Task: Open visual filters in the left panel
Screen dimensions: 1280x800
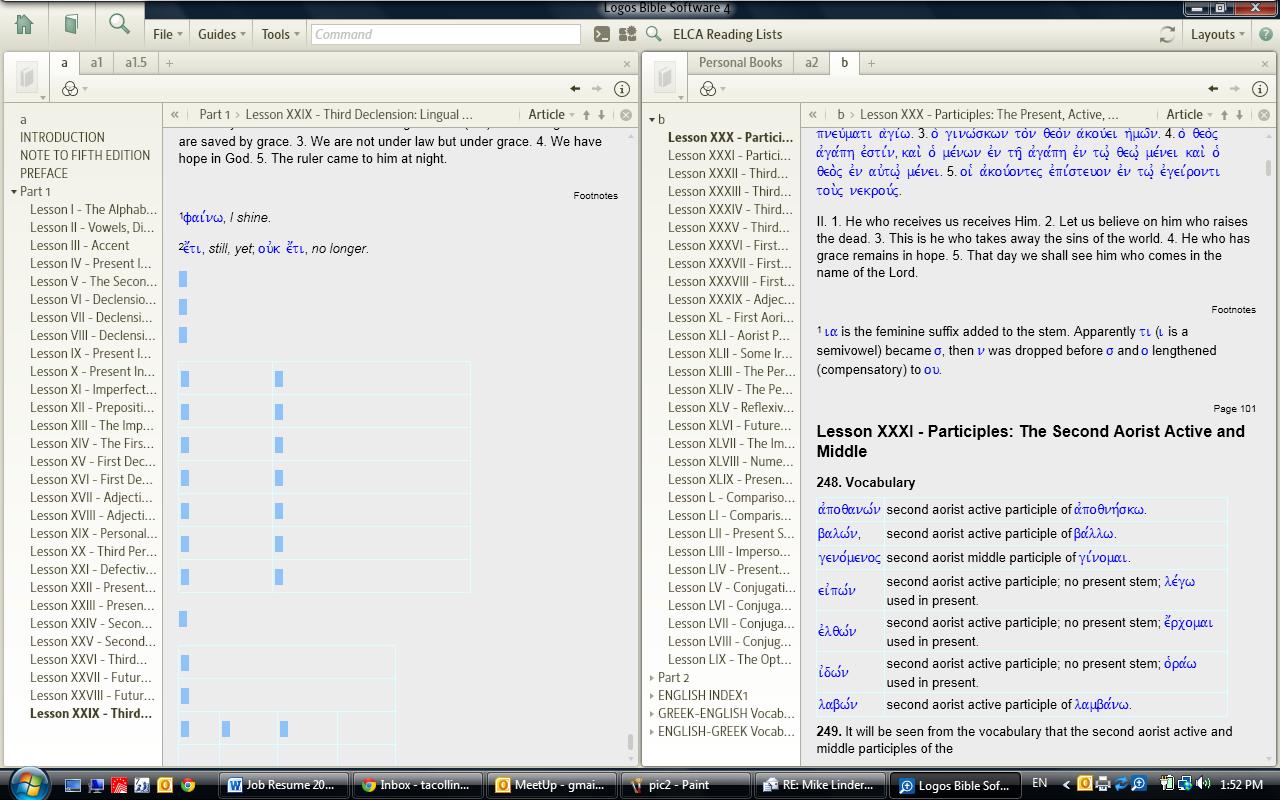Action: pos(71,89)
